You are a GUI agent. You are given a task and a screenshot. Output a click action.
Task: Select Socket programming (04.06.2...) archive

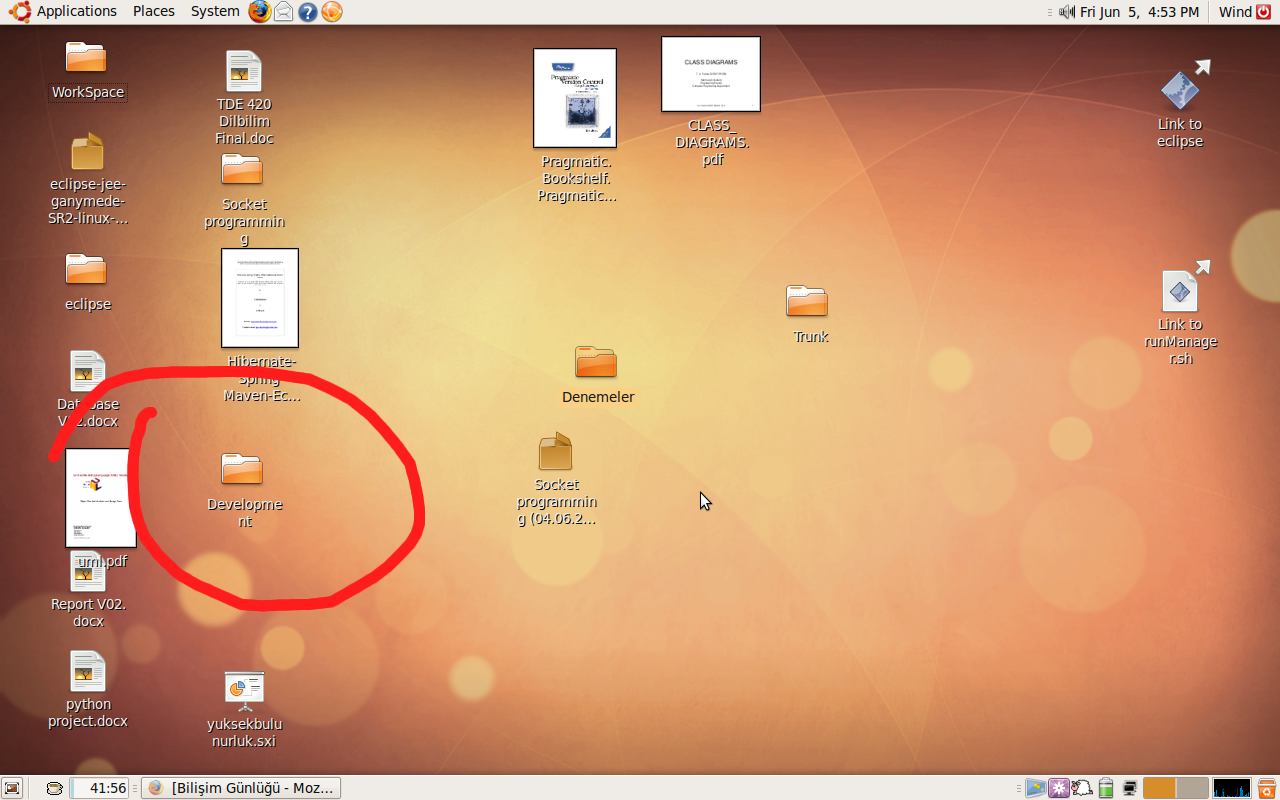pos(555,452)
